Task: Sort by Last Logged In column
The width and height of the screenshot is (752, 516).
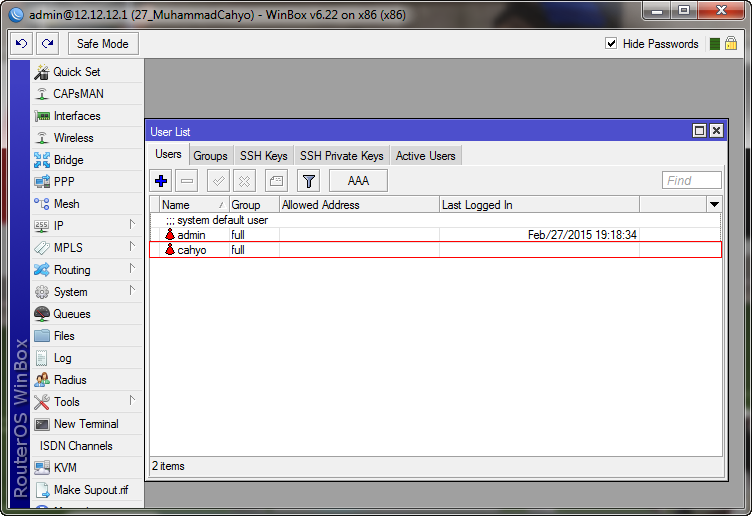Action: (x=539, y=205)
